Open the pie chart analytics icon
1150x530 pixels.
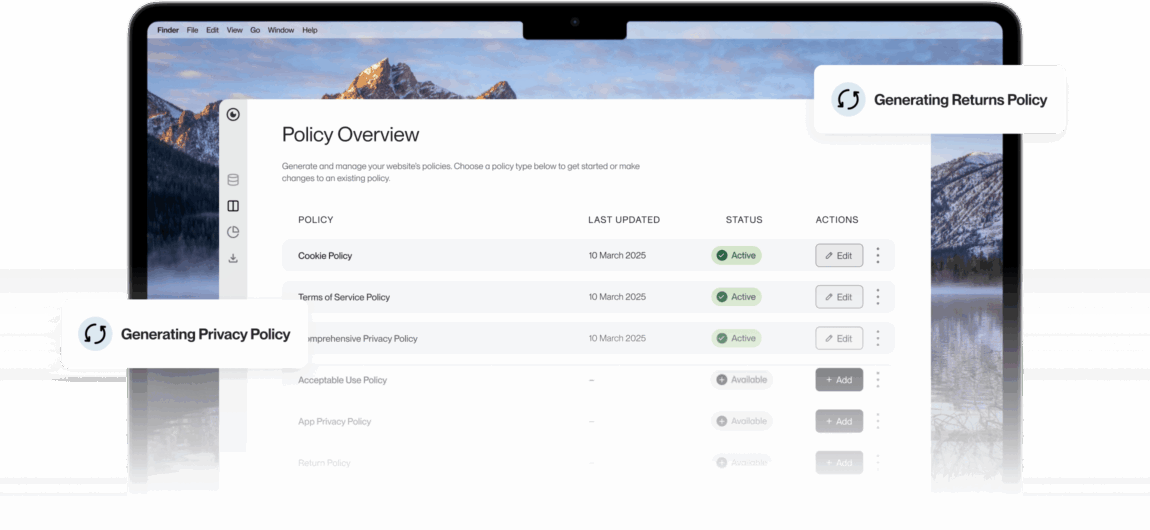(x=233, y=232)
